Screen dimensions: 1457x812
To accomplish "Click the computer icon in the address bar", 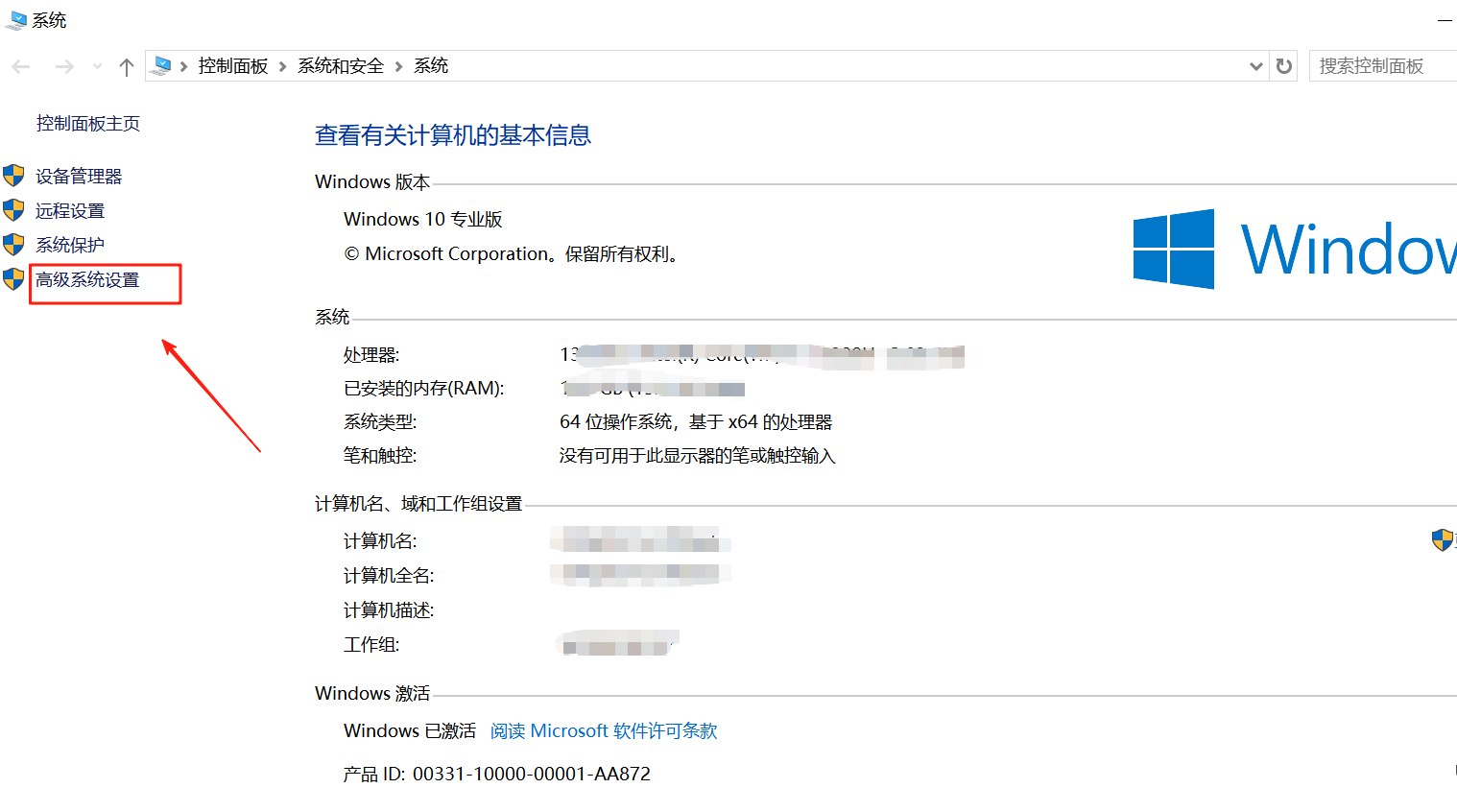I will pyautogui.click(x=162, y=65).
